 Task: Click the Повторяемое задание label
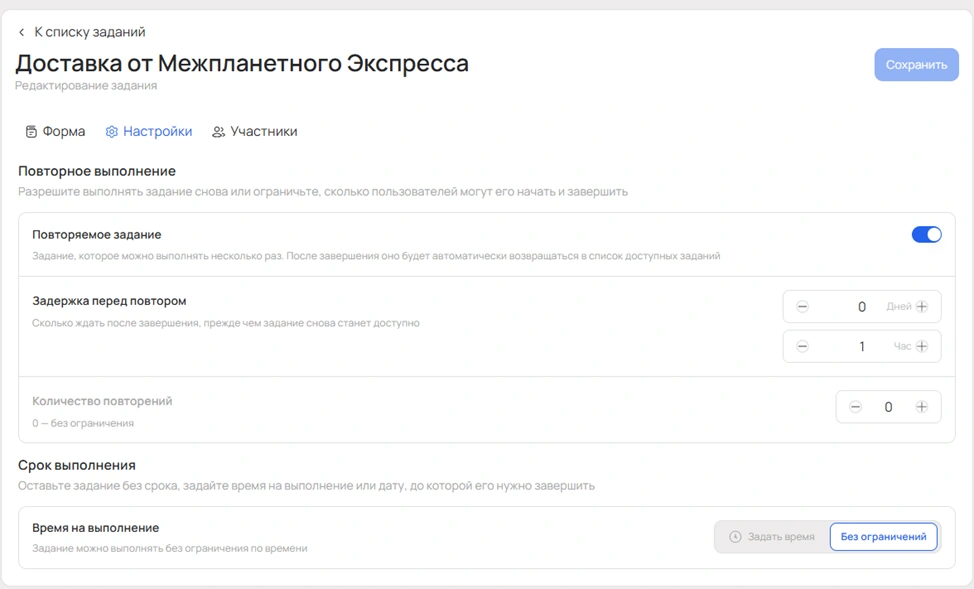[x=97, y=234]
